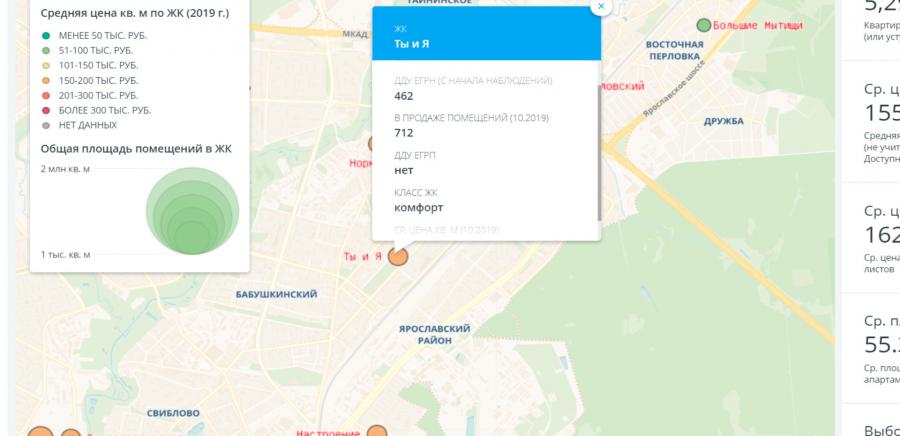Select the Большие Мытищи green marker
The image size is (900, 436).
704,25
